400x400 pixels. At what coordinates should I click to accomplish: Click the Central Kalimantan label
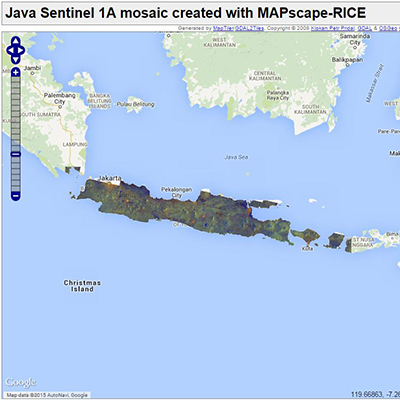265,76
